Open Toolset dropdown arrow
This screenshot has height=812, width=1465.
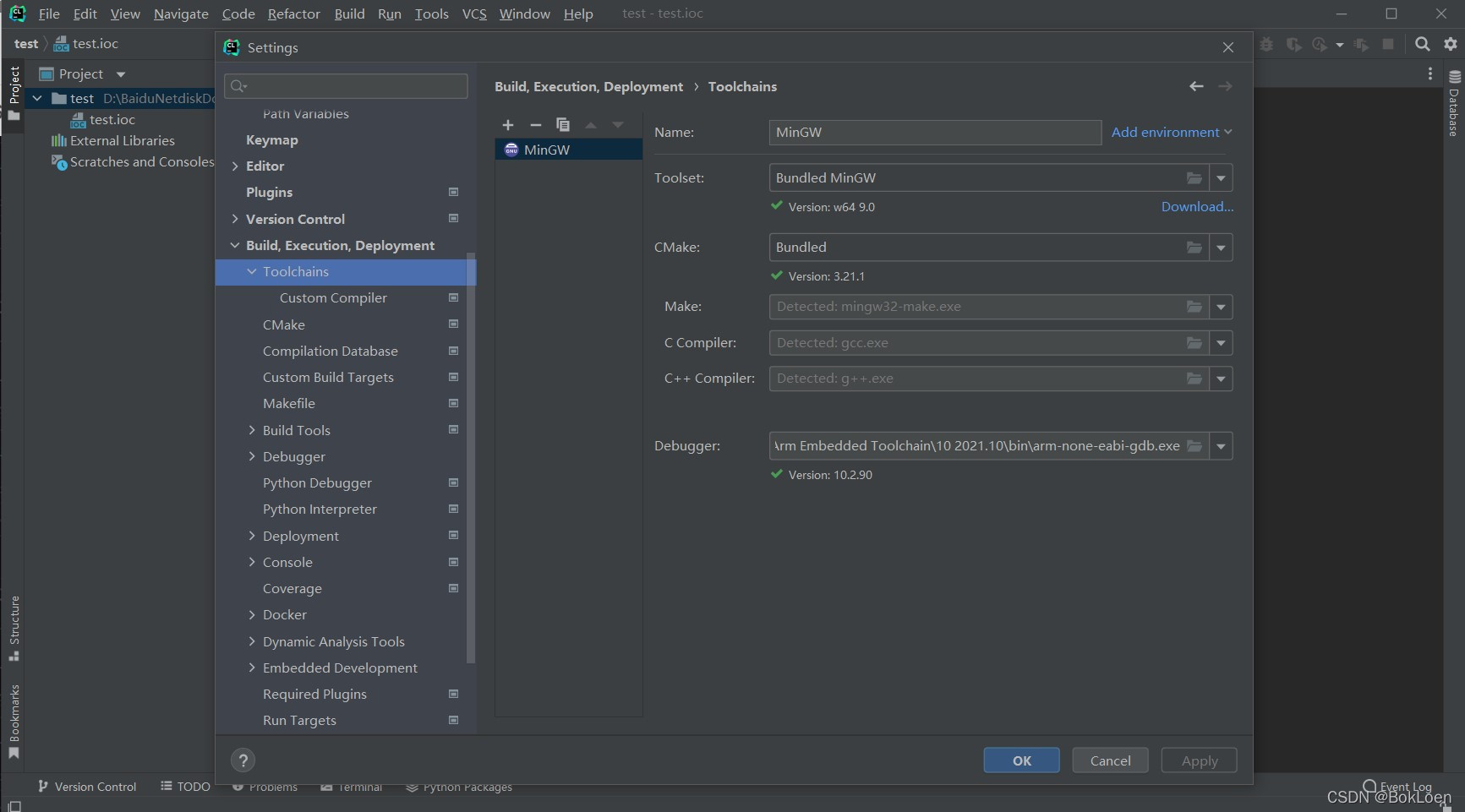1221,178
